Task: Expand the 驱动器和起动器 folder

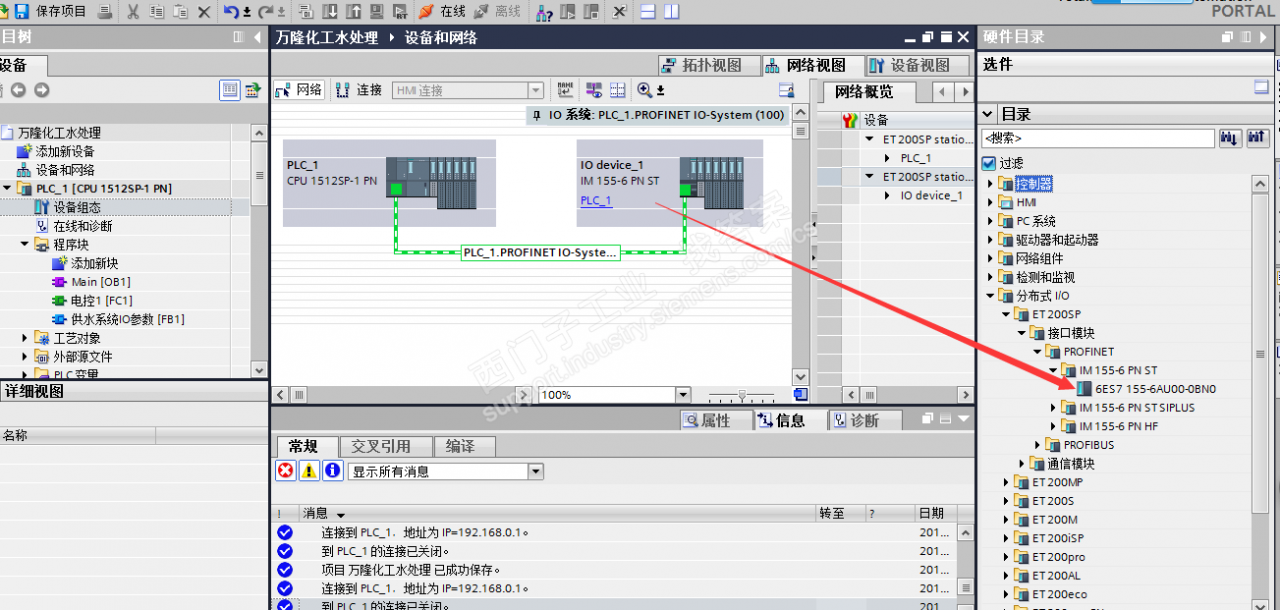Action: pos(991,240)
